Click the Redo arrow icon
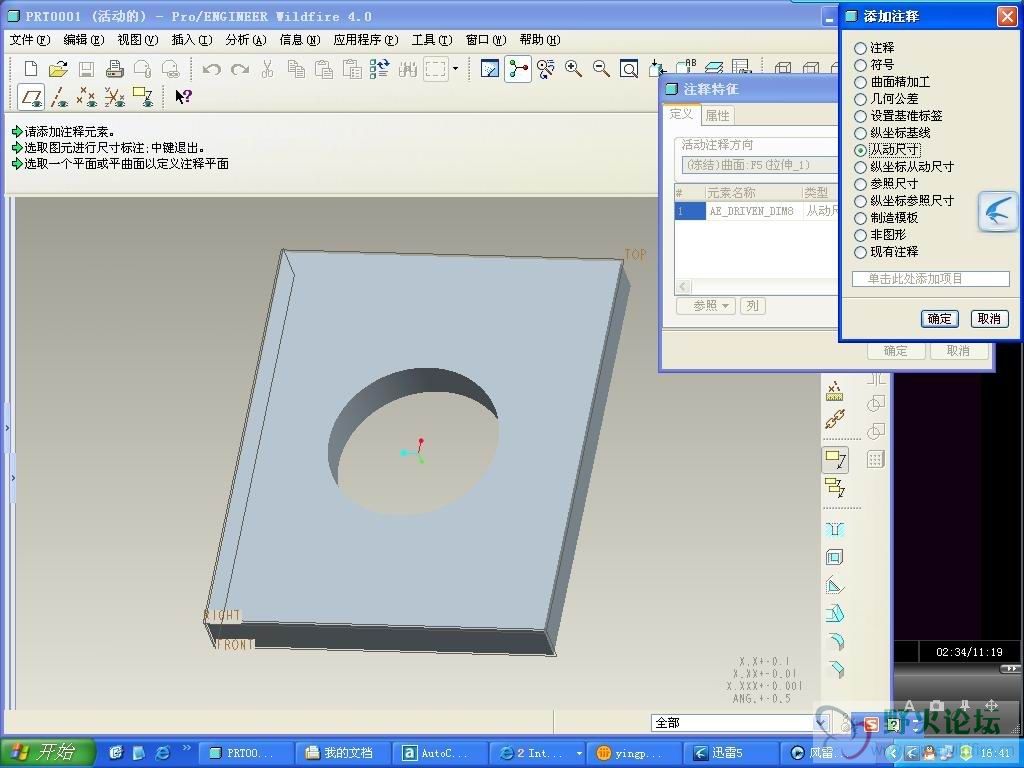 click(x=240, y=69)
